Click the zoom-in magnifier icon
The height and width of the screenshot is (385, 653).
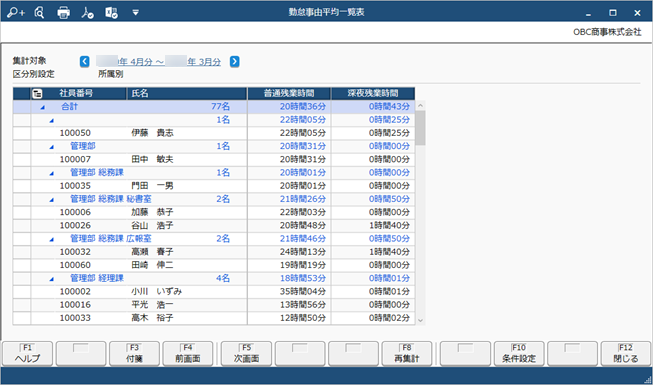tap(16, 13)
